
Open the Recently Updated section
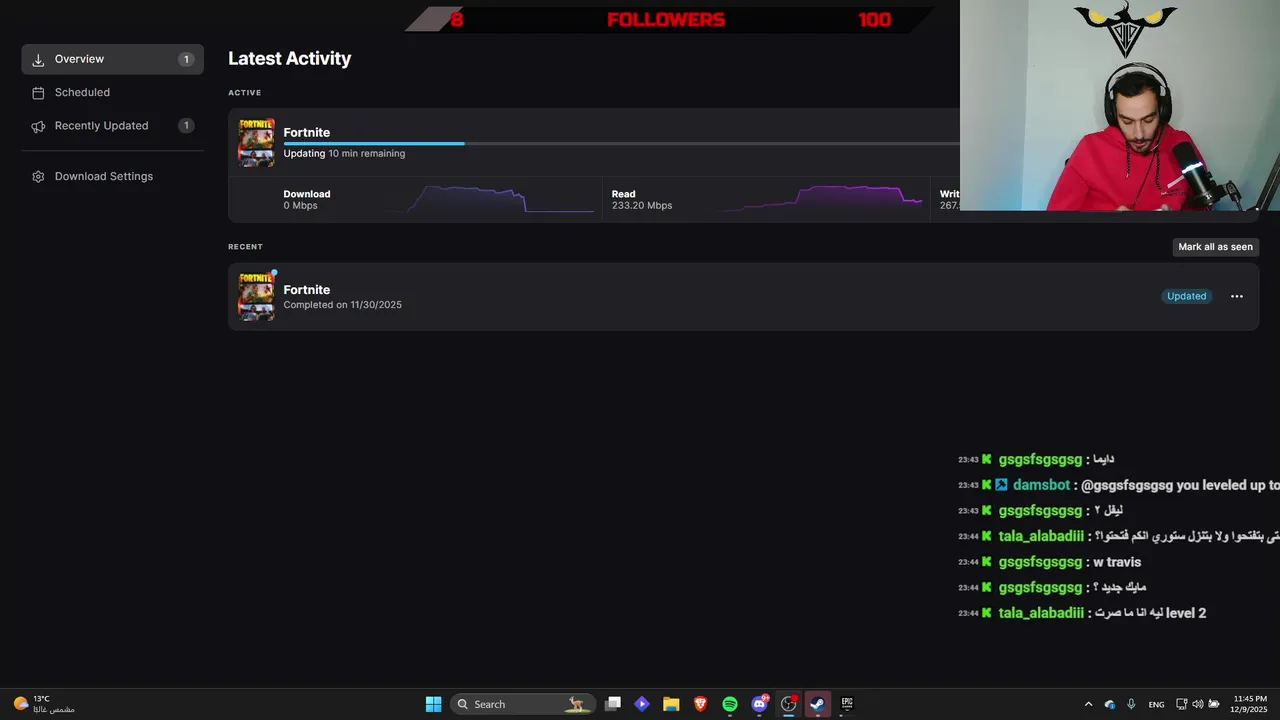point(112,126)
